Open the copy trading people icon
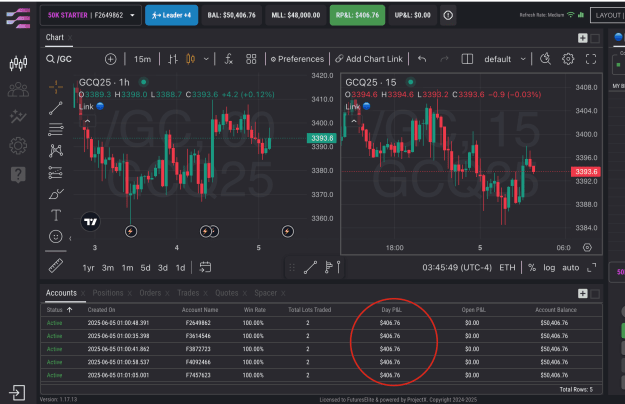This screenshot has width=625, height=404. click(18, 90)
